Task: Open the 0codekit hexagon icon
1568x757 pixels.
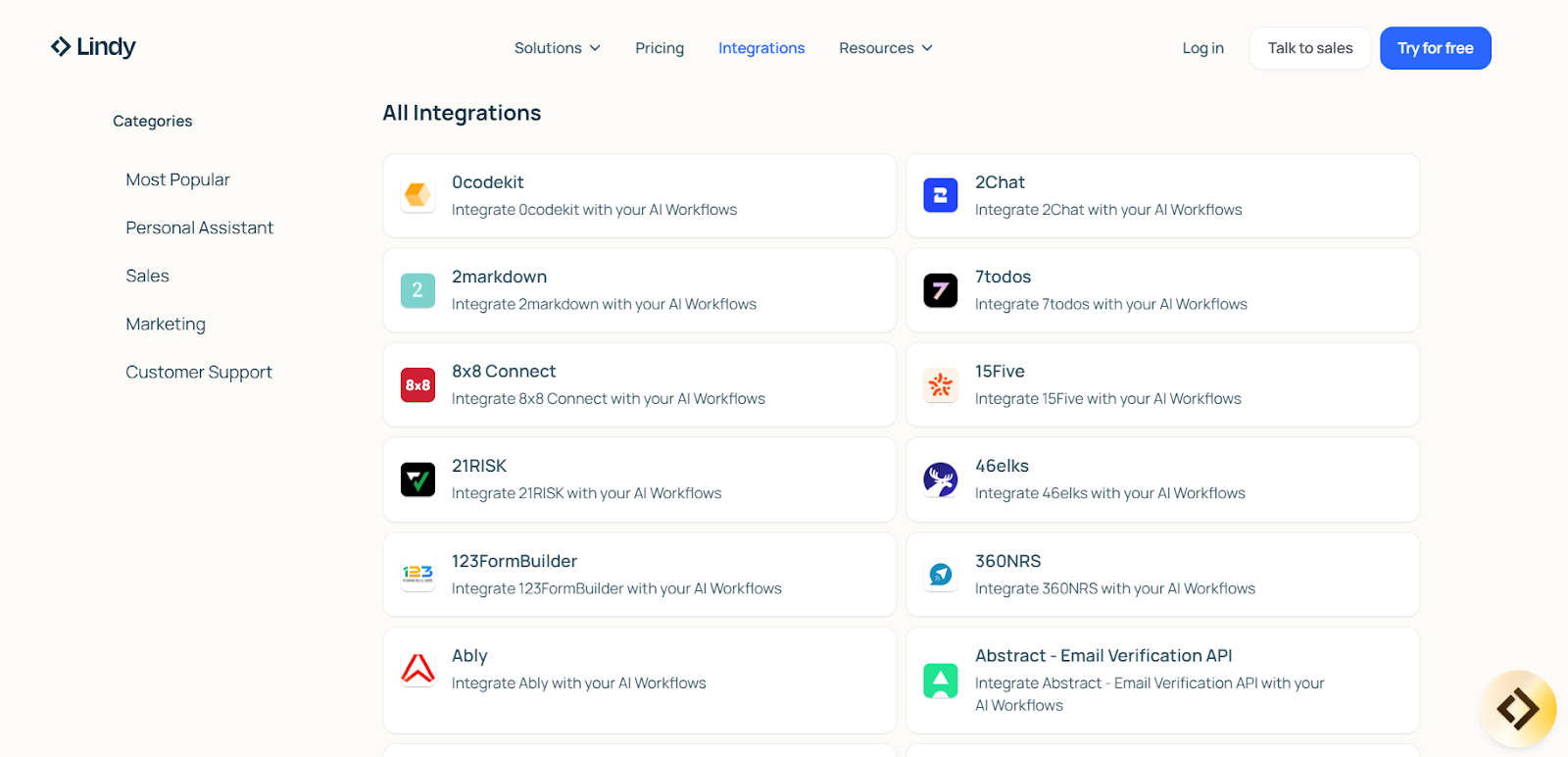Action: tap(417, 195)
